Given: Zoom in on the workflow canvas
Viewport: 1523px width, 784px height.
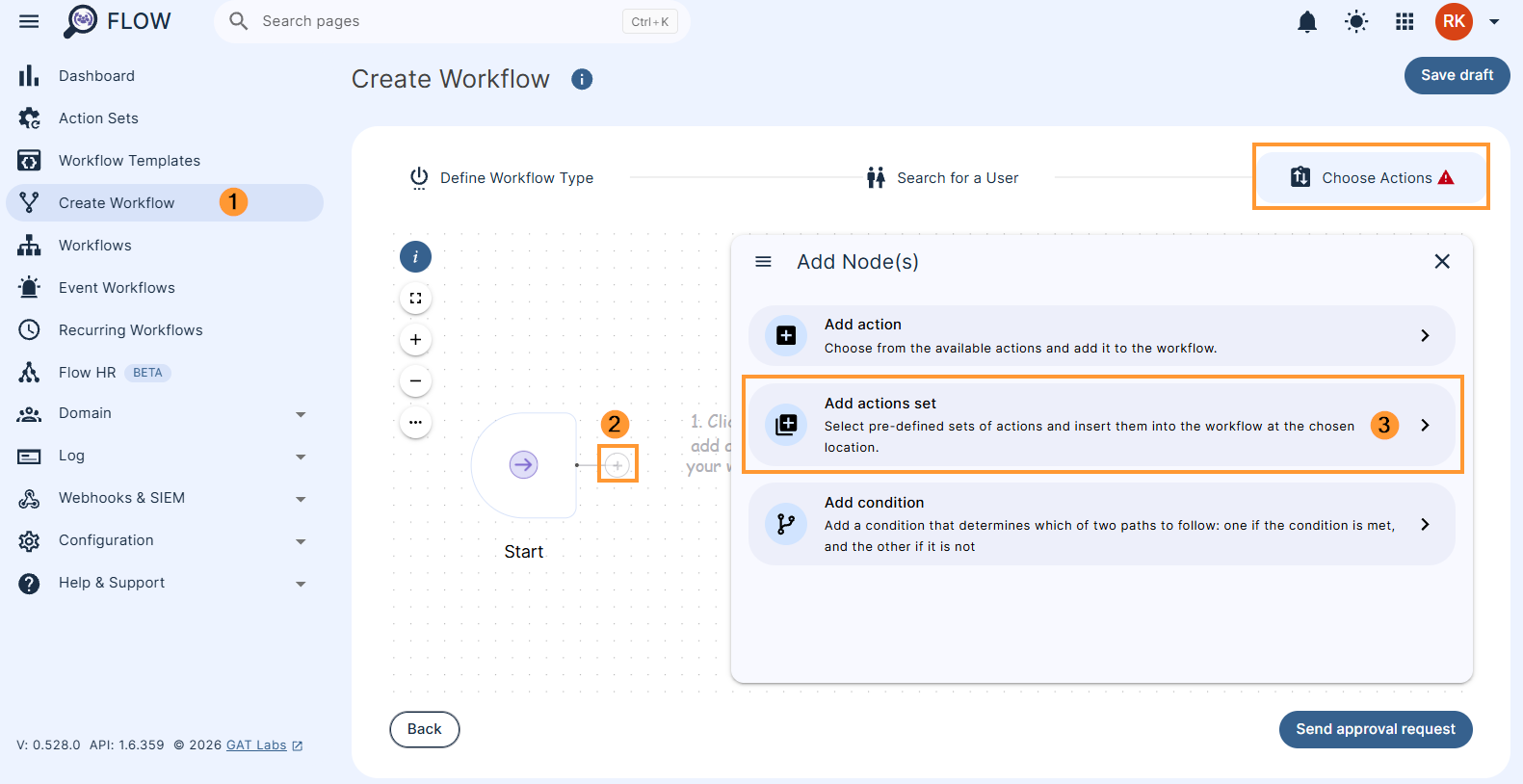Looking at the screenshot, I should [415, 340].
